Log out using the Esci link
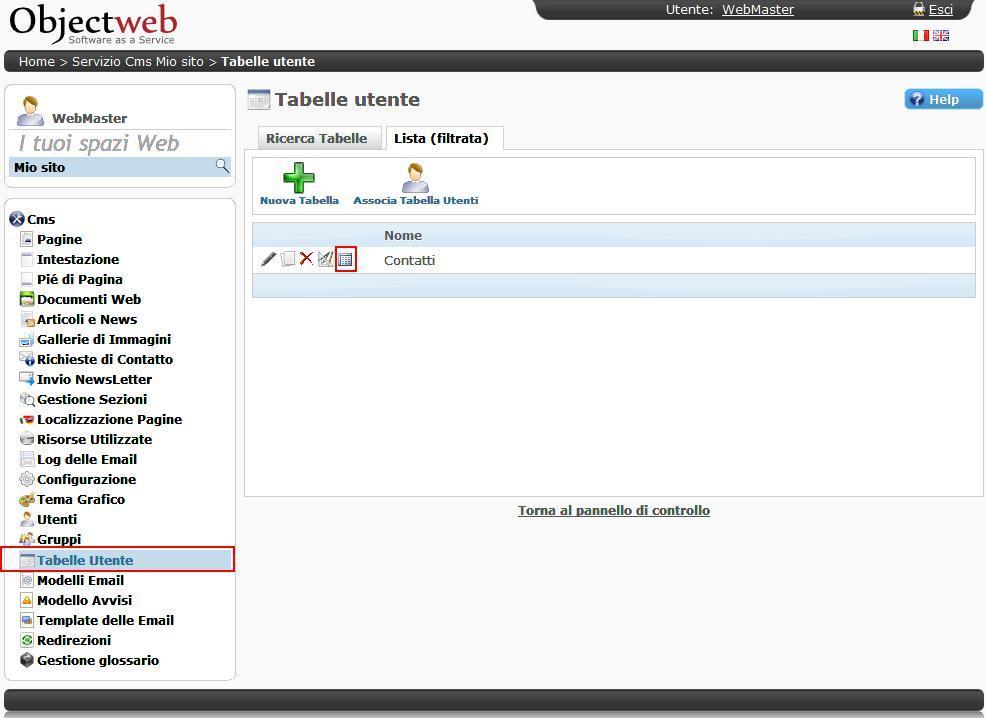 pyautogui.click(x=940, y=10)
